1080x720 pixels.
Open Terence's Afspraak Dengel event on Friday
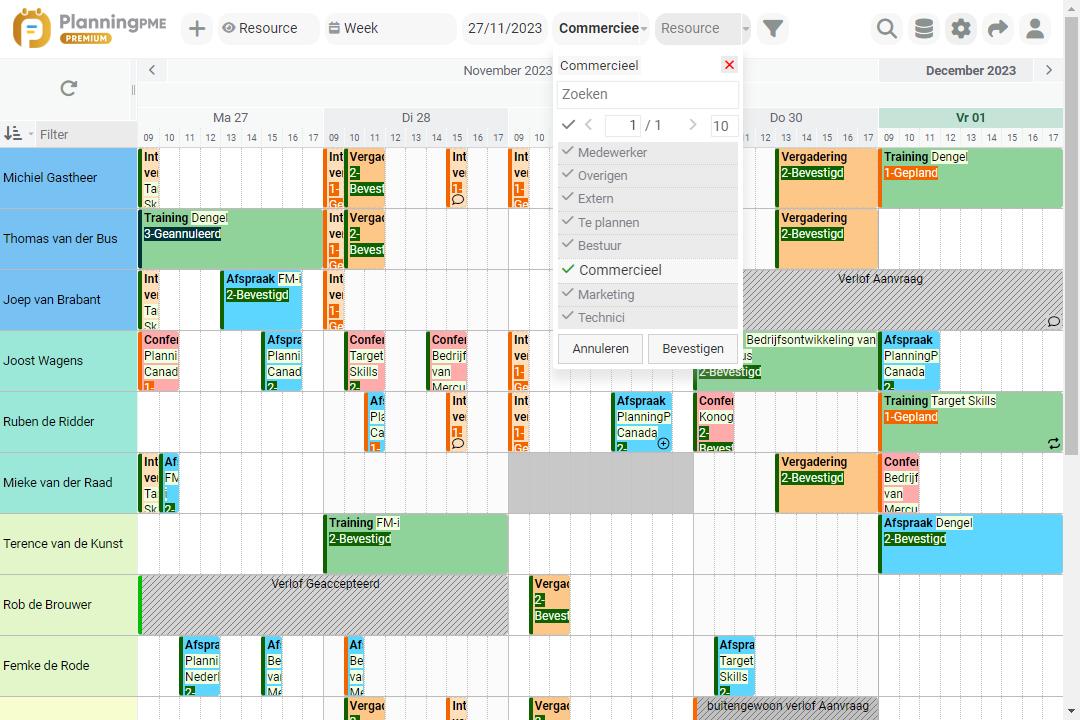click(x=970, y=544)
